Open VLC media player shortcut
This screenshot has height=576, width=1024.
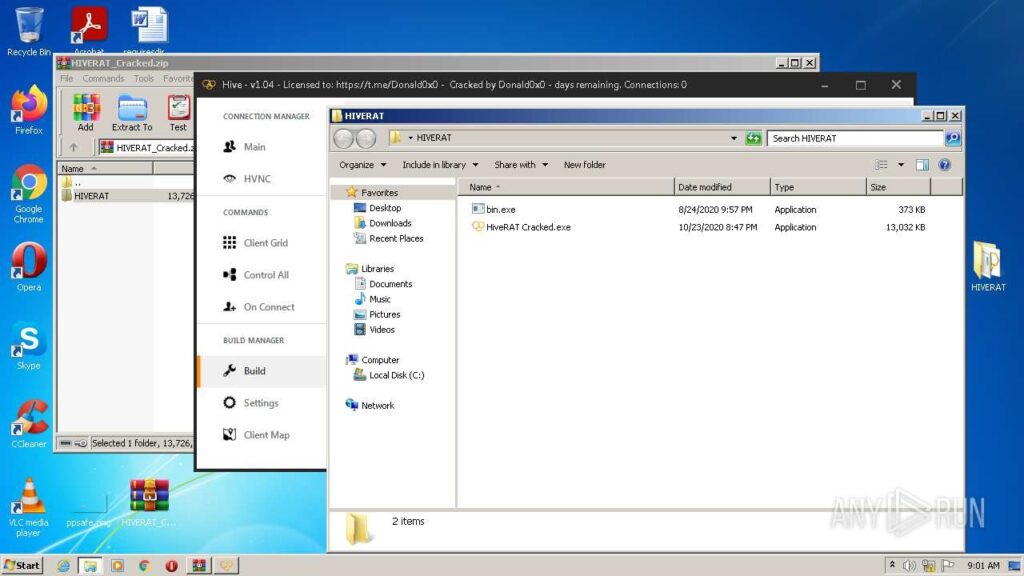tap(28, 507)
